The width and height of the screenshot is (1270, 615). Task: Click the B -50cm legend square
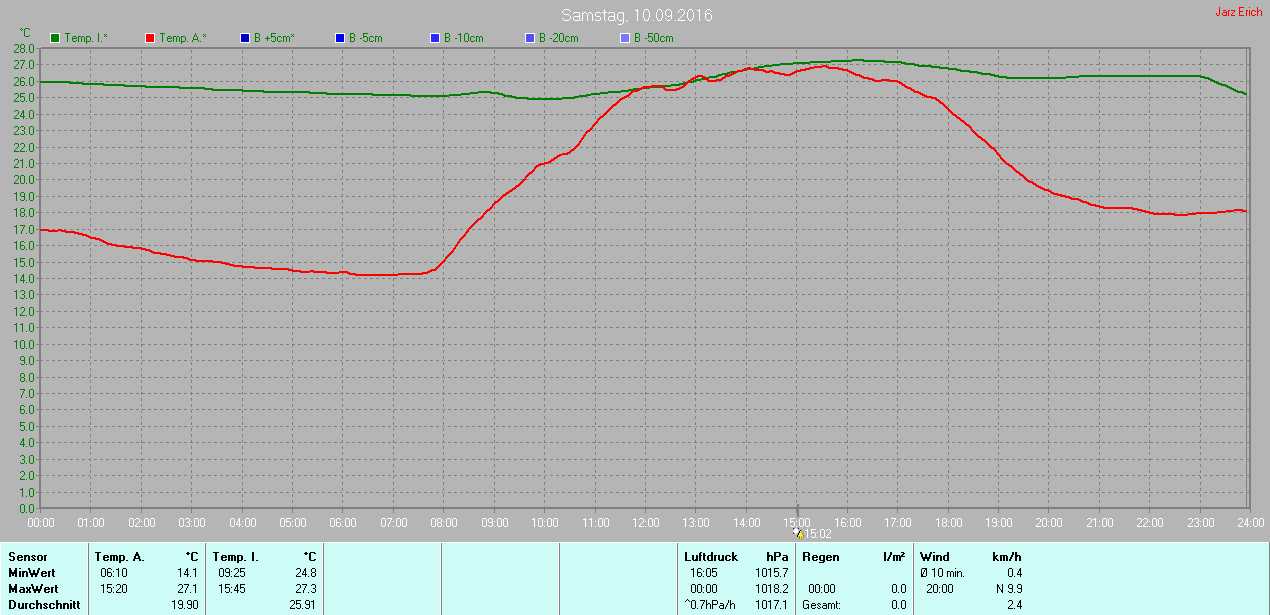point(625,38)
